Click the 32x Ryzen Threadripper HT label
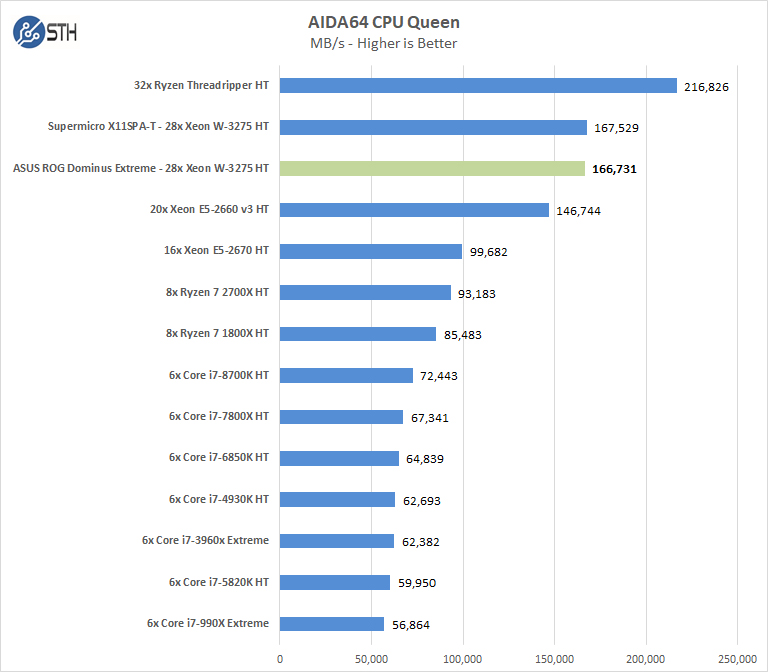 [x=201, y=85]
